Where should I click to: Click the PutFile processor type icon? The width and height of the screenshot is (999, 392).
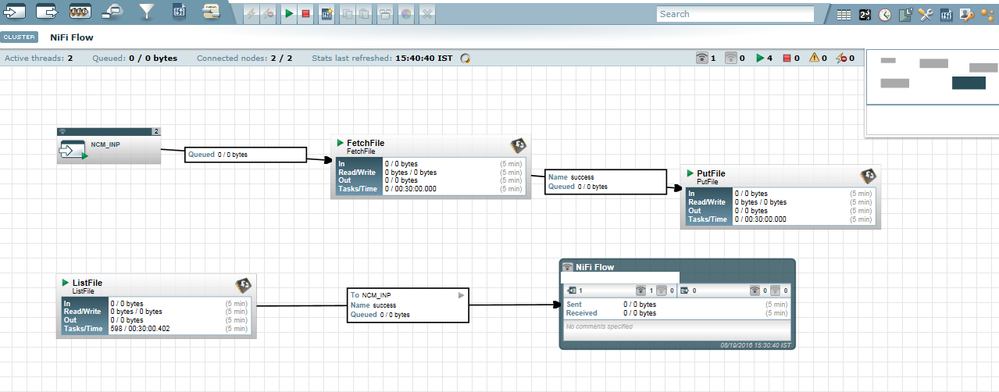click(x=868, y=177)
